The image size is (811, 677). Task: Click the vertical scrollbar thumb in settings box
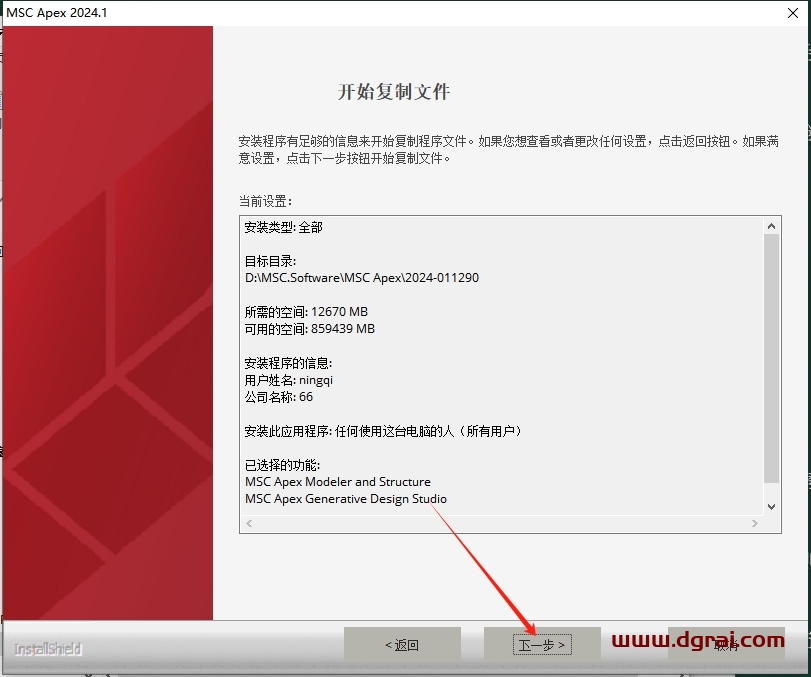coord(771,358)
